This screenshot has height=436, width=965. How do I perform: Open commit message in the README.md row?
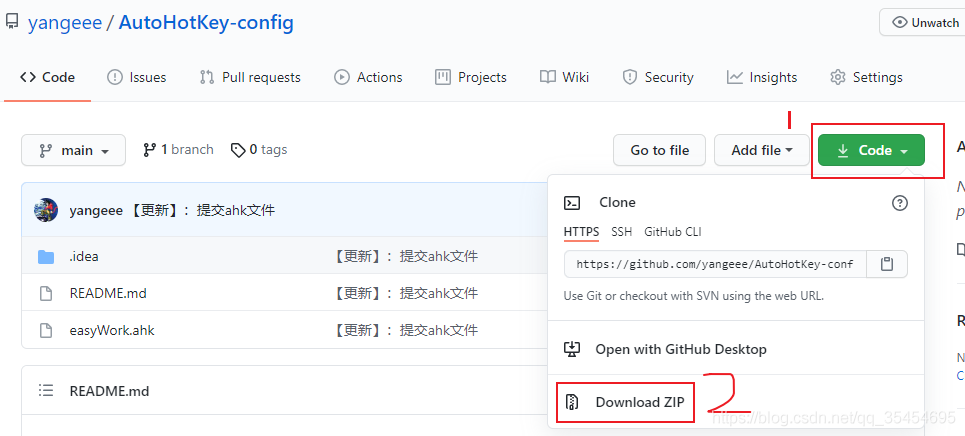(404, 293)
